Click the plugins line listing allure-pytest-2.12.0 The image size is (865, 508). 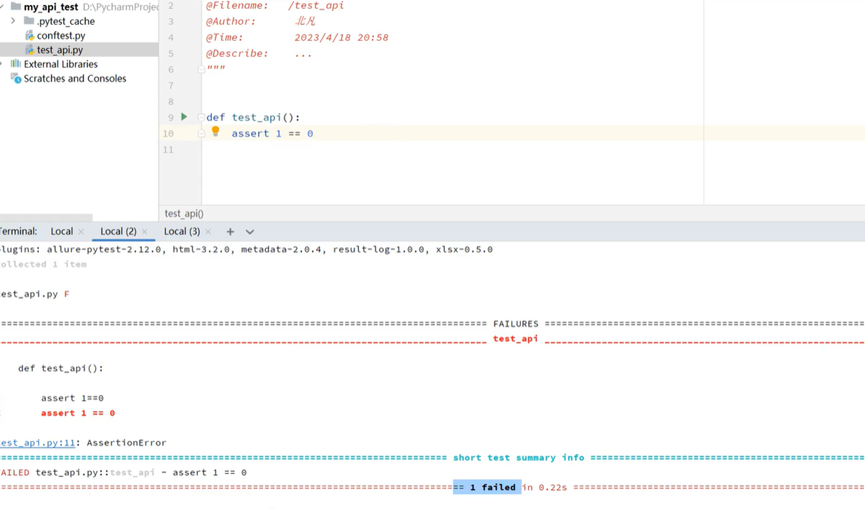click(x=247, y=249)
